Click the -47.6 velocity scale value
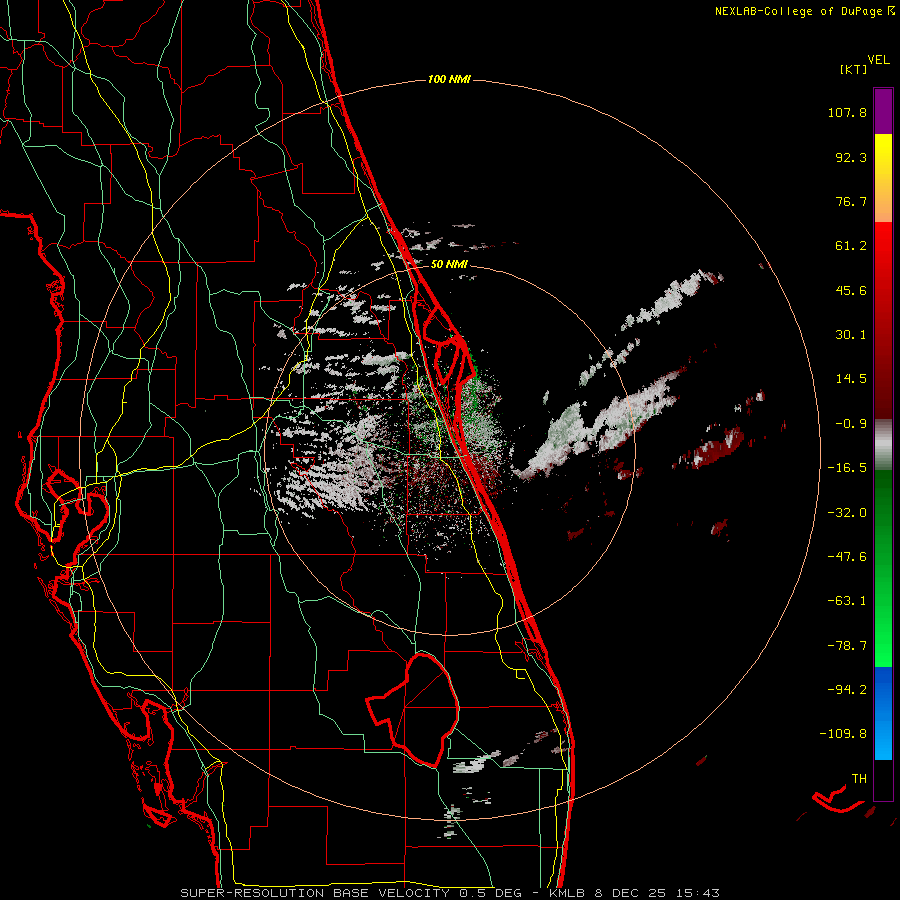The height and width of the screenshot is (900, 900). point(847,557)
